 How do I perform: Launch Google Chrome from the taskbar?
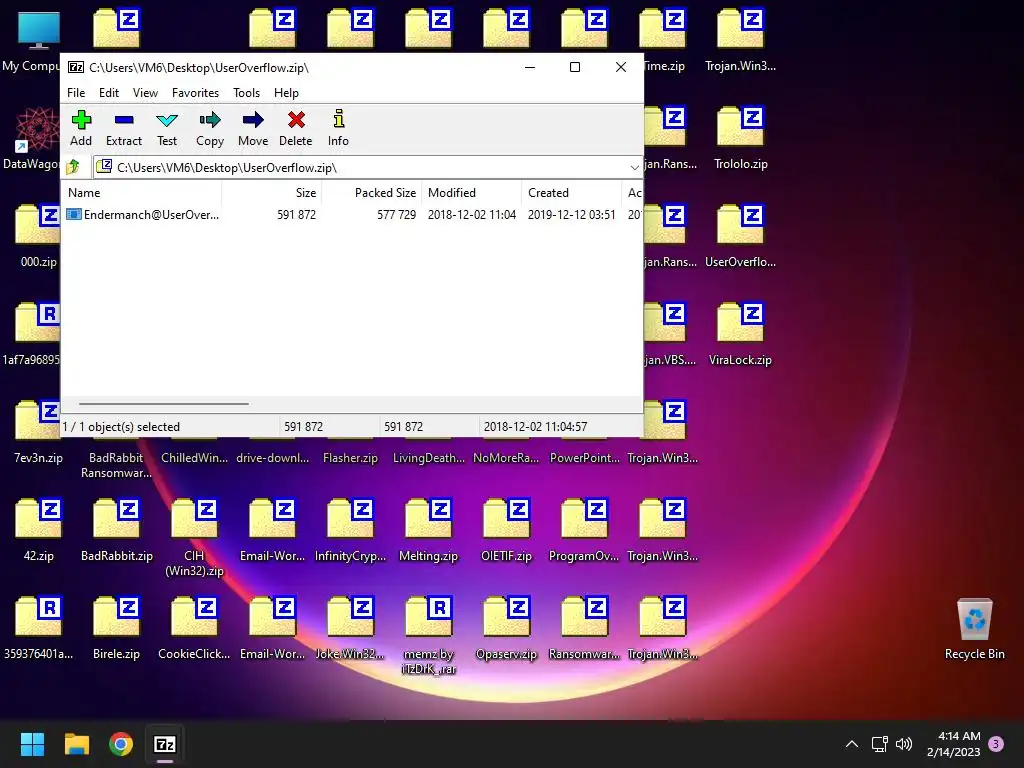point(121,744)
